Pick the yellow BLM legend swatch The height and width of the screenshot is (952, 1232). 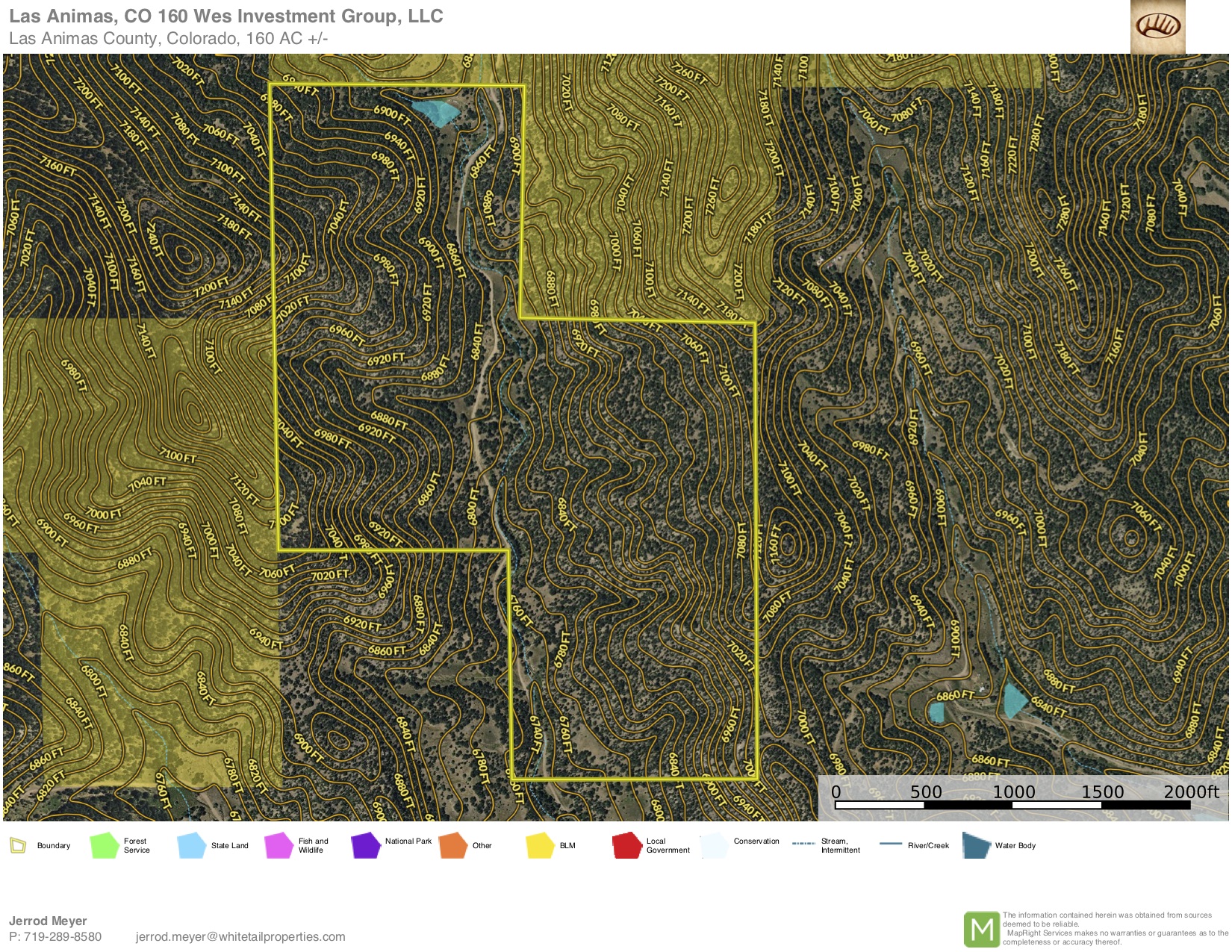click(540, 845)
